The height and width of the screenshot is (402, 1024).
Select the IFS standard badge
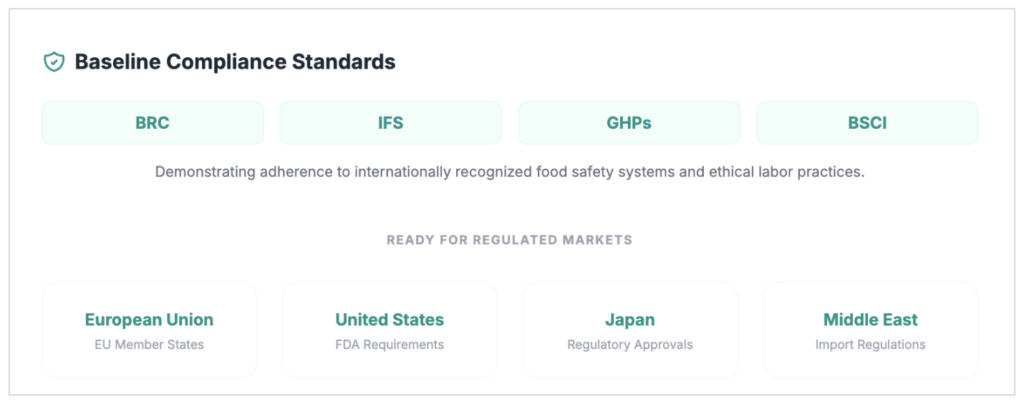[x=390, y=123]
